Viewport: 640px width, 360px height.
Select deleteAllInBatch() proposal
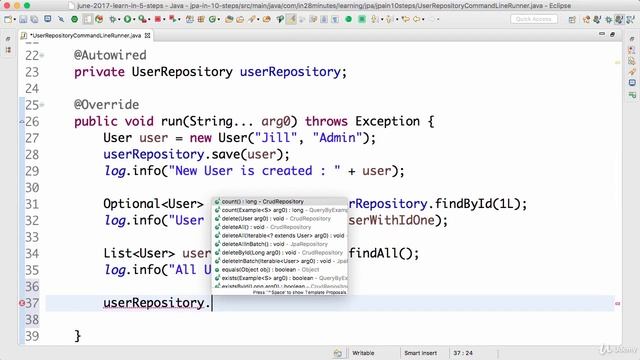pos(280,244)
